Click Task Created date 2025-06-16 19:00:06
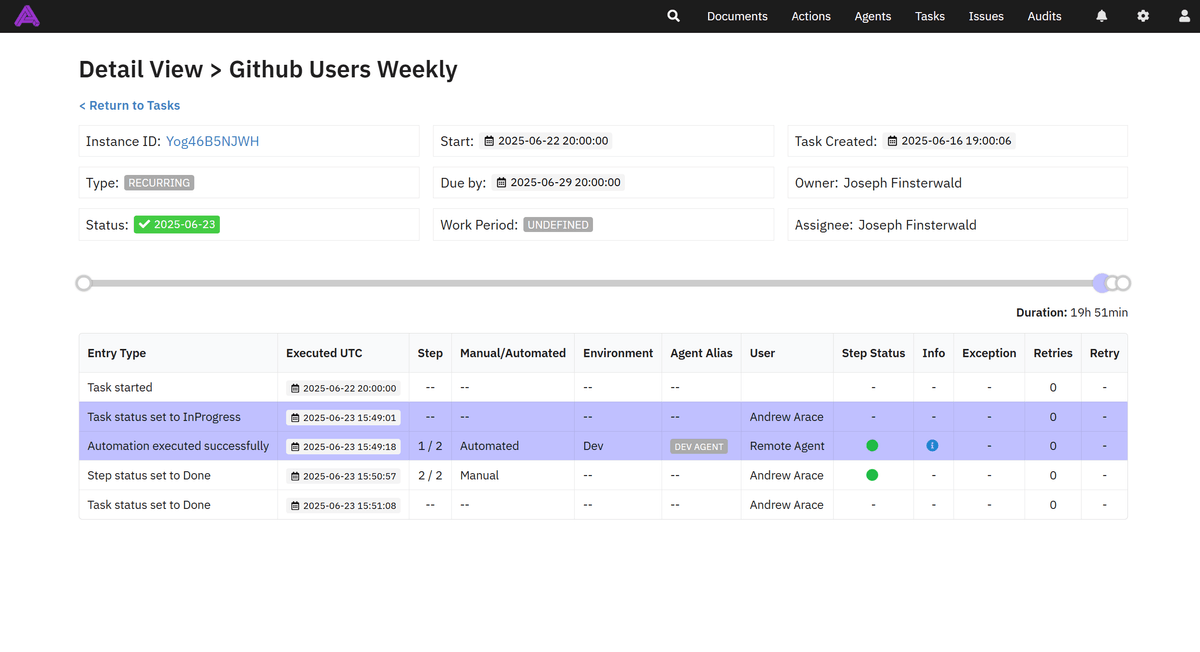The height and width of the screenshot is (652, 1200). [x=950, y=141]
